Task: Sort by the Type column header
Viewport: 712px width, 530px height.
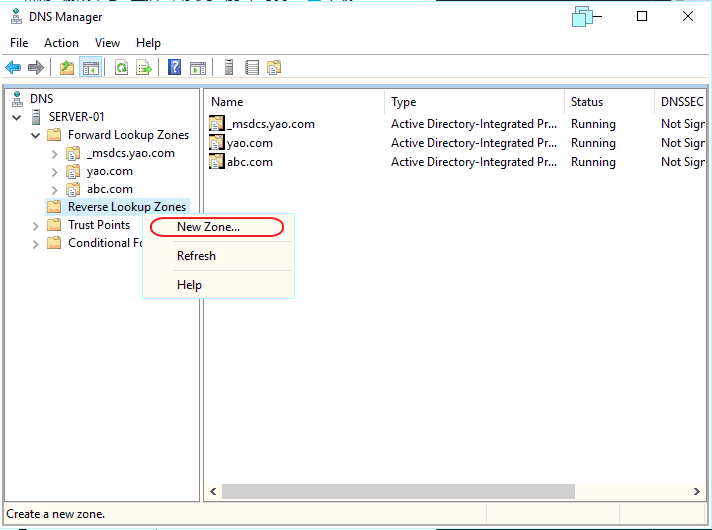Action: (x=475, y=102)
